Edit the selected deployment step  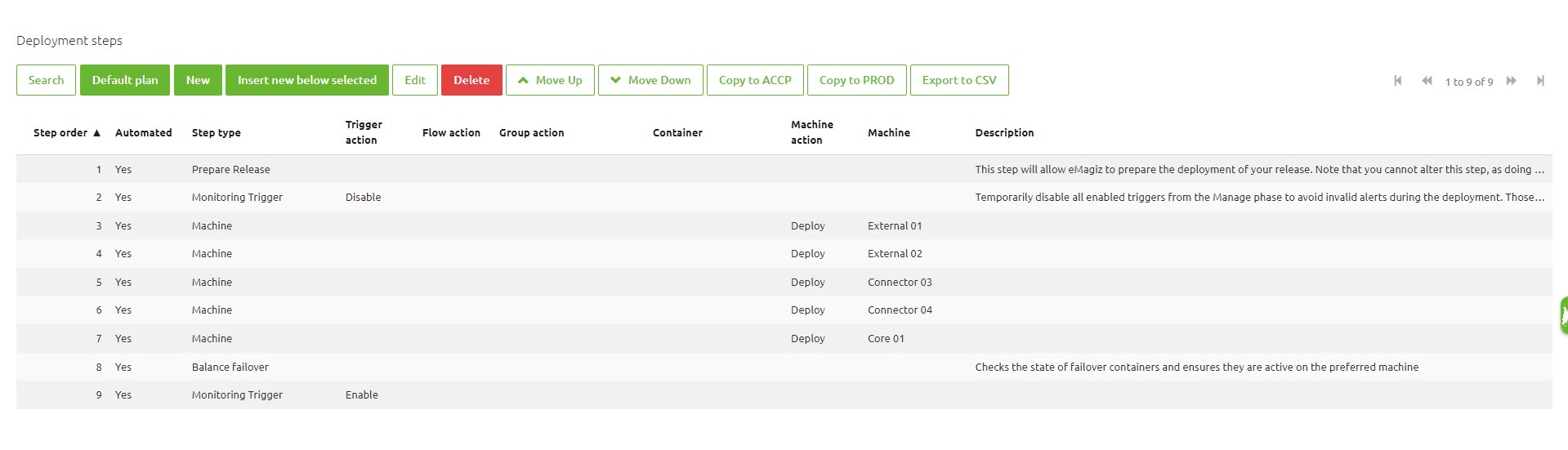415,80
